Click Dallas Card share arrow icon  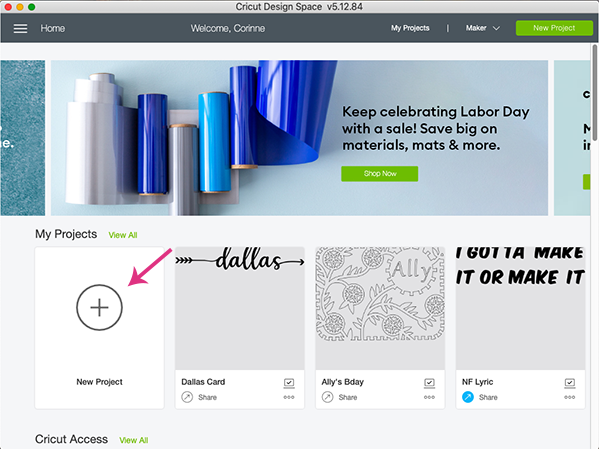point(187,397)
